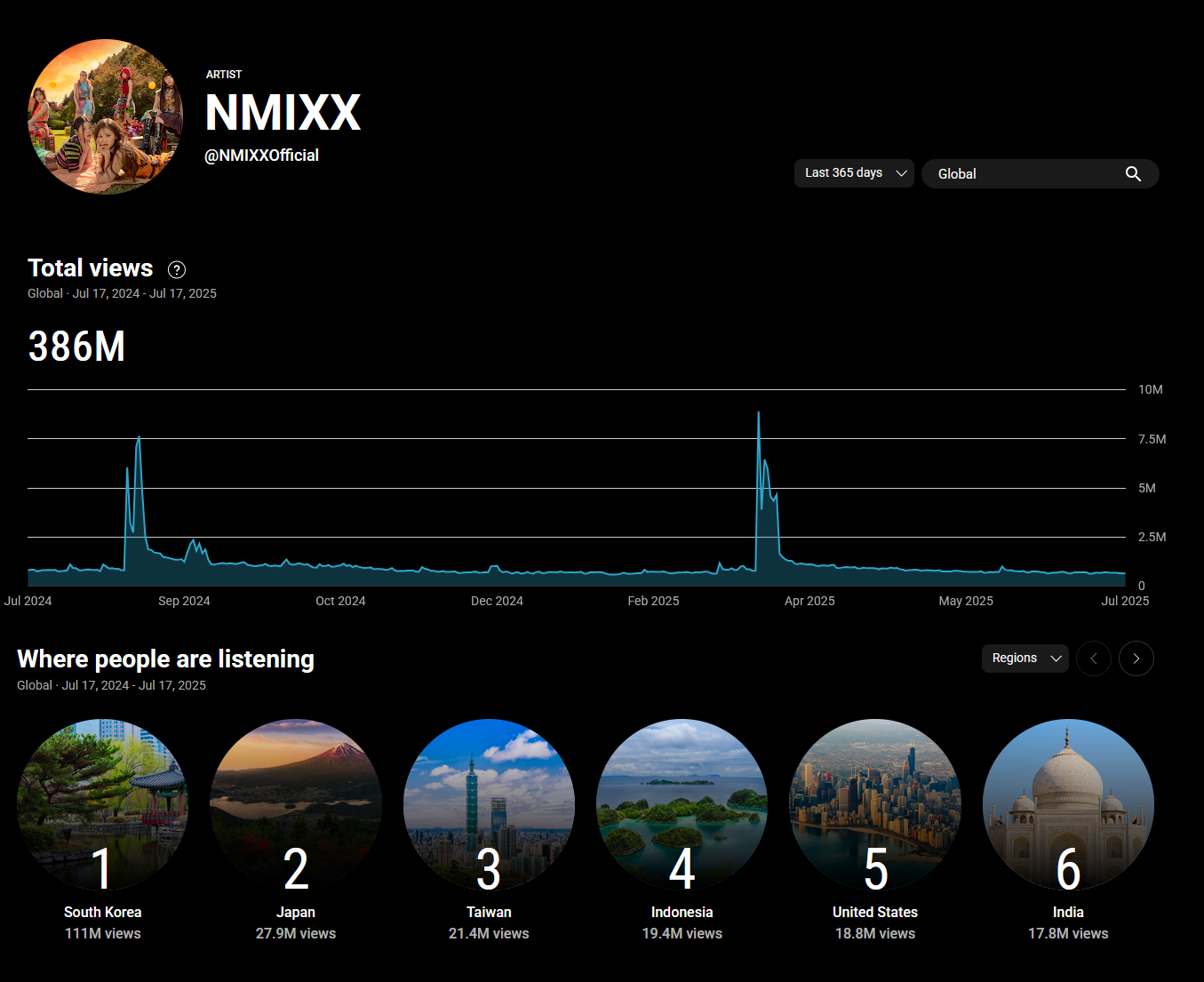The width and height of the screenshot is (1204, 982).
Task: Click the 27.9M views value
Action: point(296,934)
